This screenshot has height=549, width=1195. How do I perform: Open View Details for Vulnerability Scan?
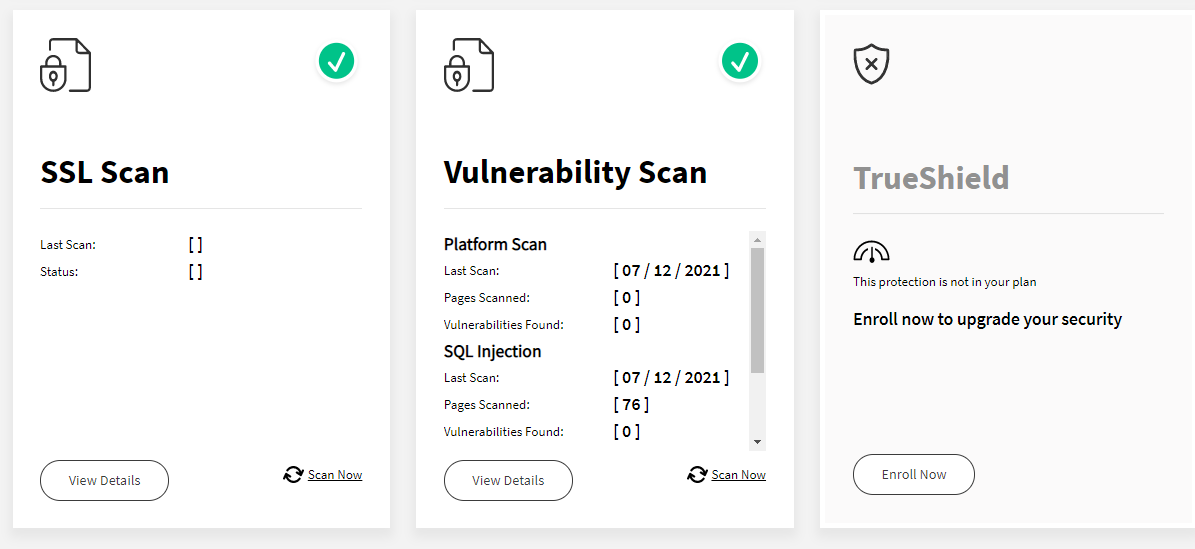(508, 480)
